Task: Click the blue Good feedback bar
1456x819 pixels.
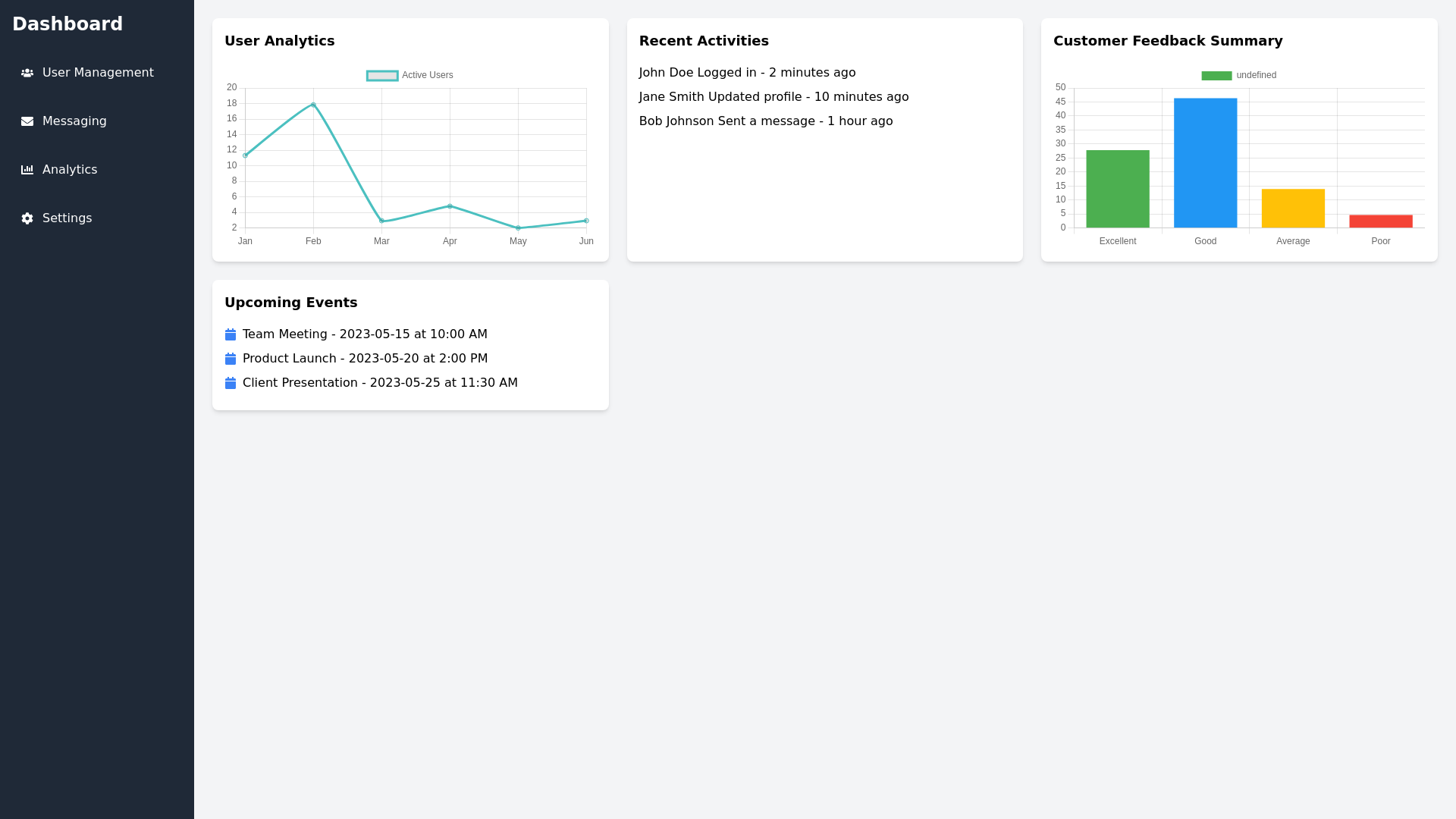Action: 1205,162
